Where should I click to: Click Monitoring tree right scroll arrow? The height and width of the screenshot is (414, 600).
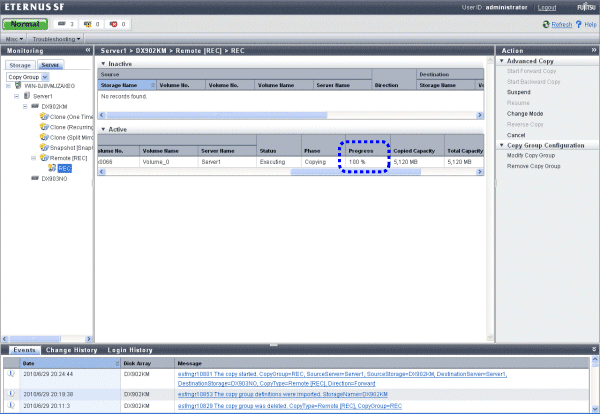89,339
